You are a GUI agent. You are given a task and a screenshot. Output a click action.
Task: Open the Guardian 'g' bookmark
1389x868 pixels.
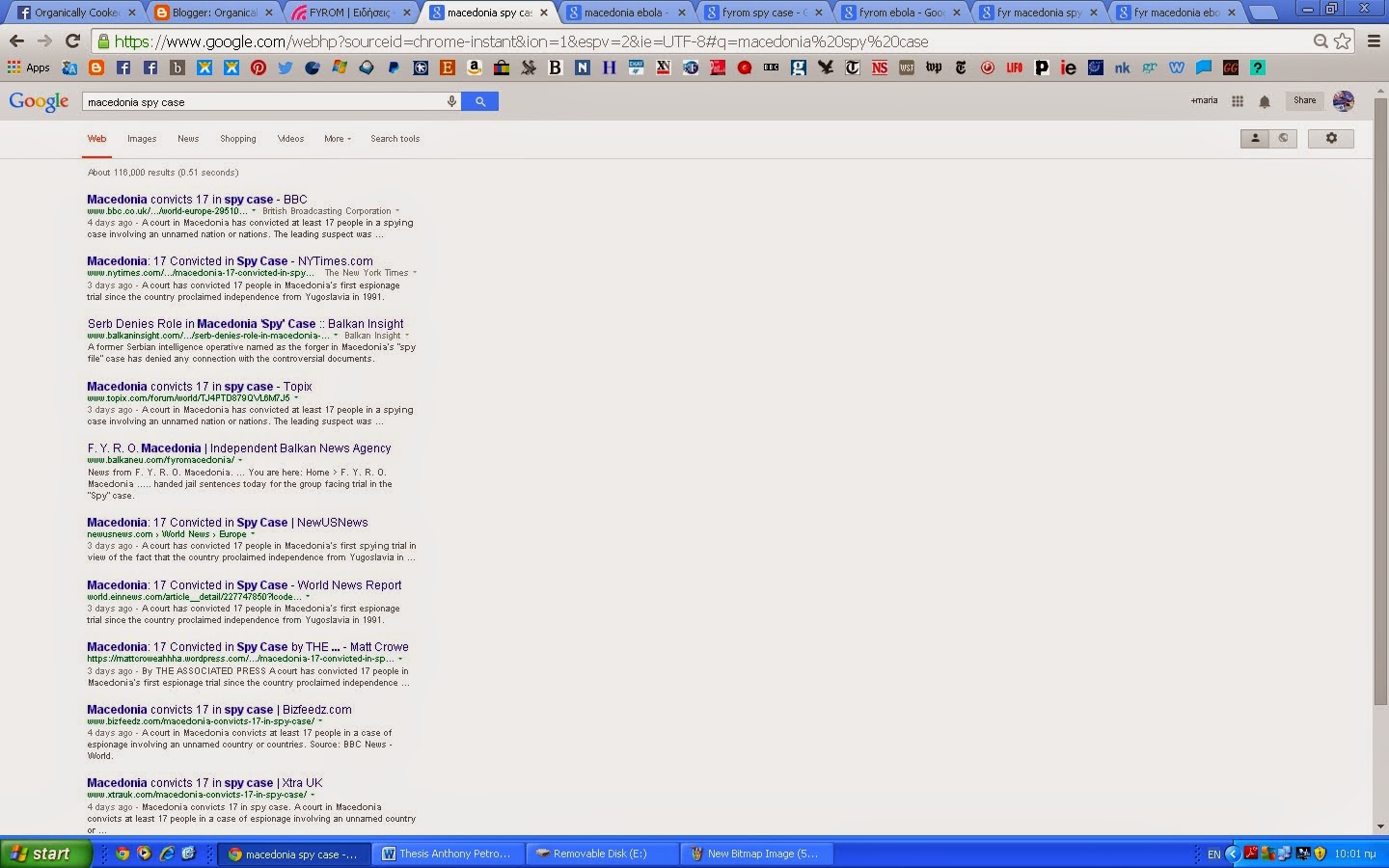(x=799, y=68)
